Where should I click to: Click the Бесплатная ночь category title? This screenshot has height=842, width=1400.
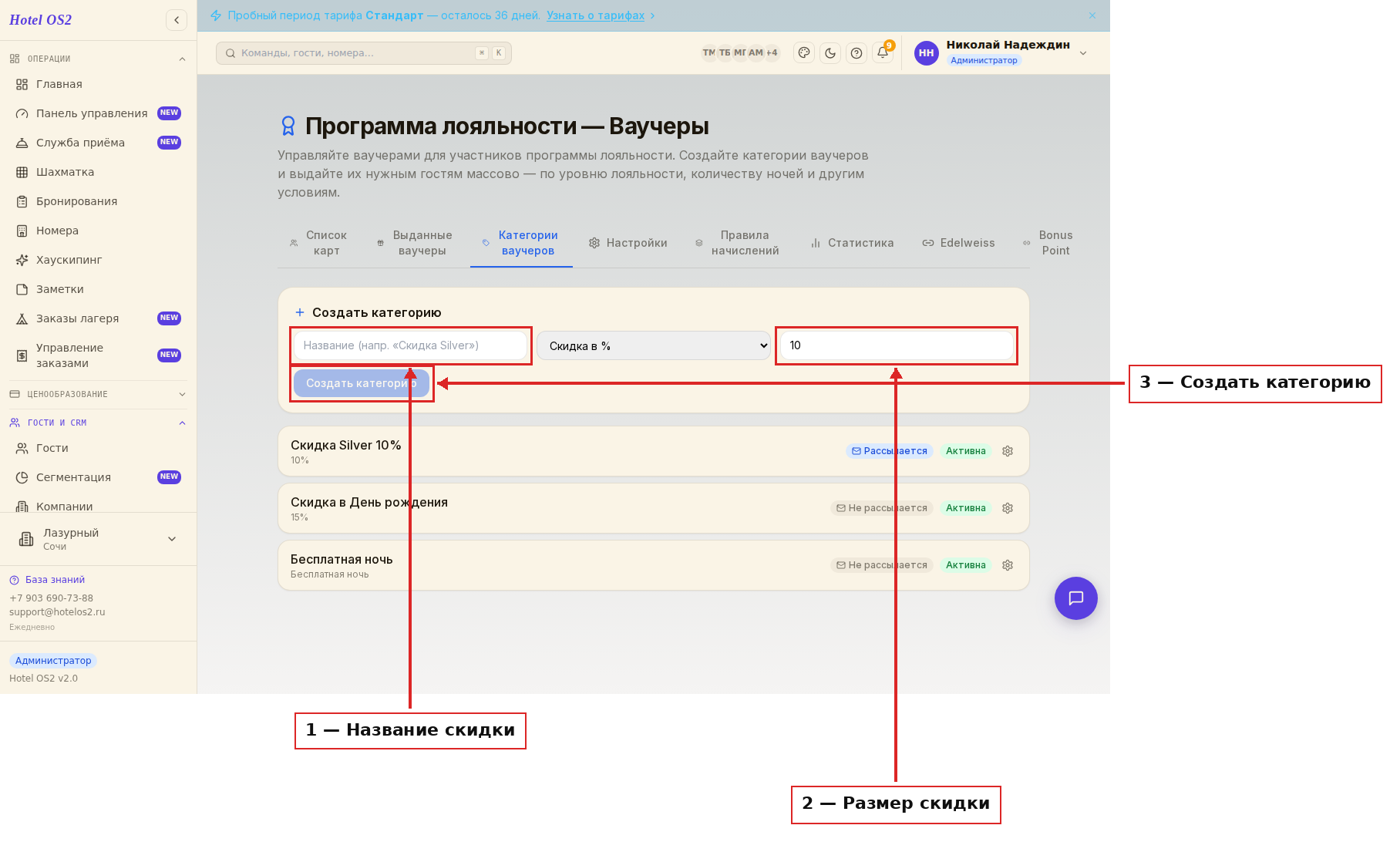pos(342,560)
